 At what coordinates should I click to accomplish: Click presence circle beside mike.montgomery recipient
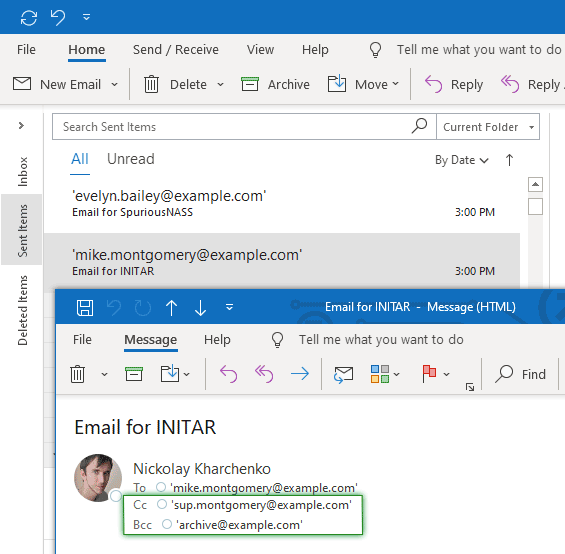[161, 487]
